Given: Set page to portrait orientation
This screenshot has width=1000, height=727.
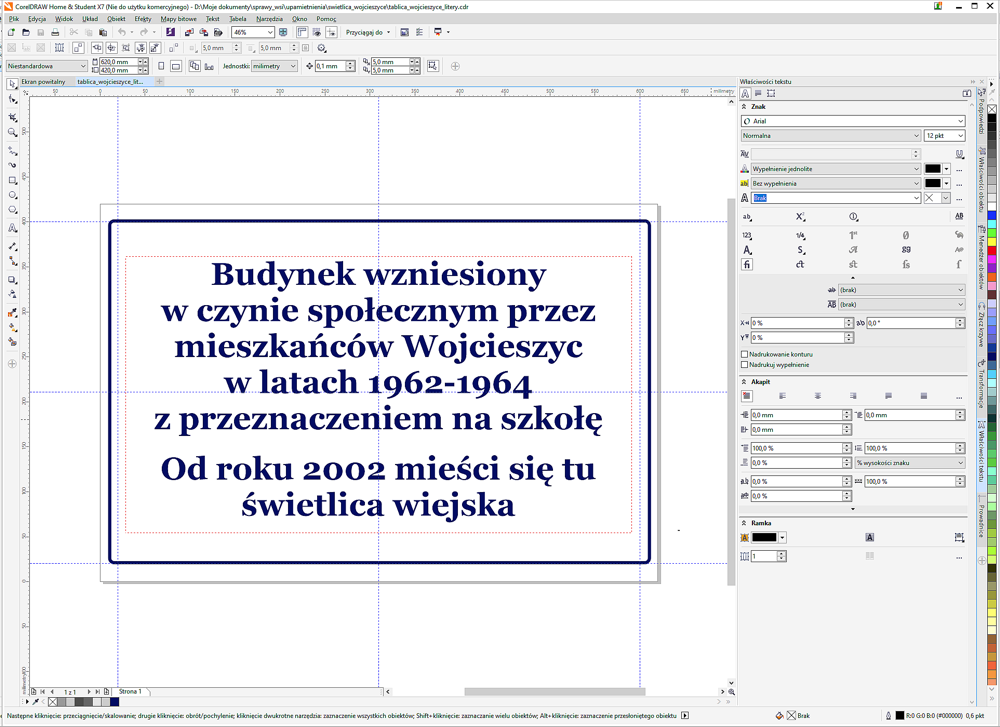Looking at the screenshot, I should pyautogui.click(x=161, y=66).
